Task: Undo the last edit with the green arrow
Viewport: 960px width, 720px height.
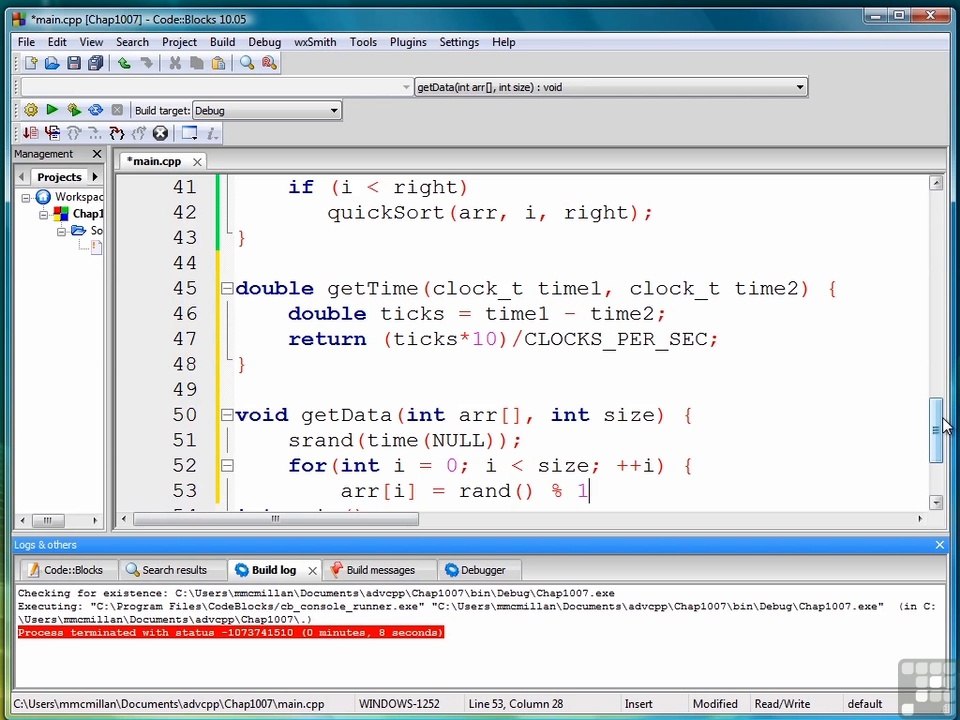Action: [124, 63]
